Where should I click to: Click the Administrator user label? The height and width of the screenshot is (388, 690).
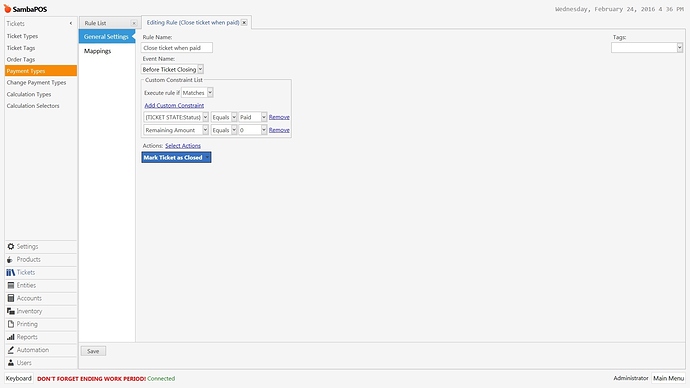[631, 378]
